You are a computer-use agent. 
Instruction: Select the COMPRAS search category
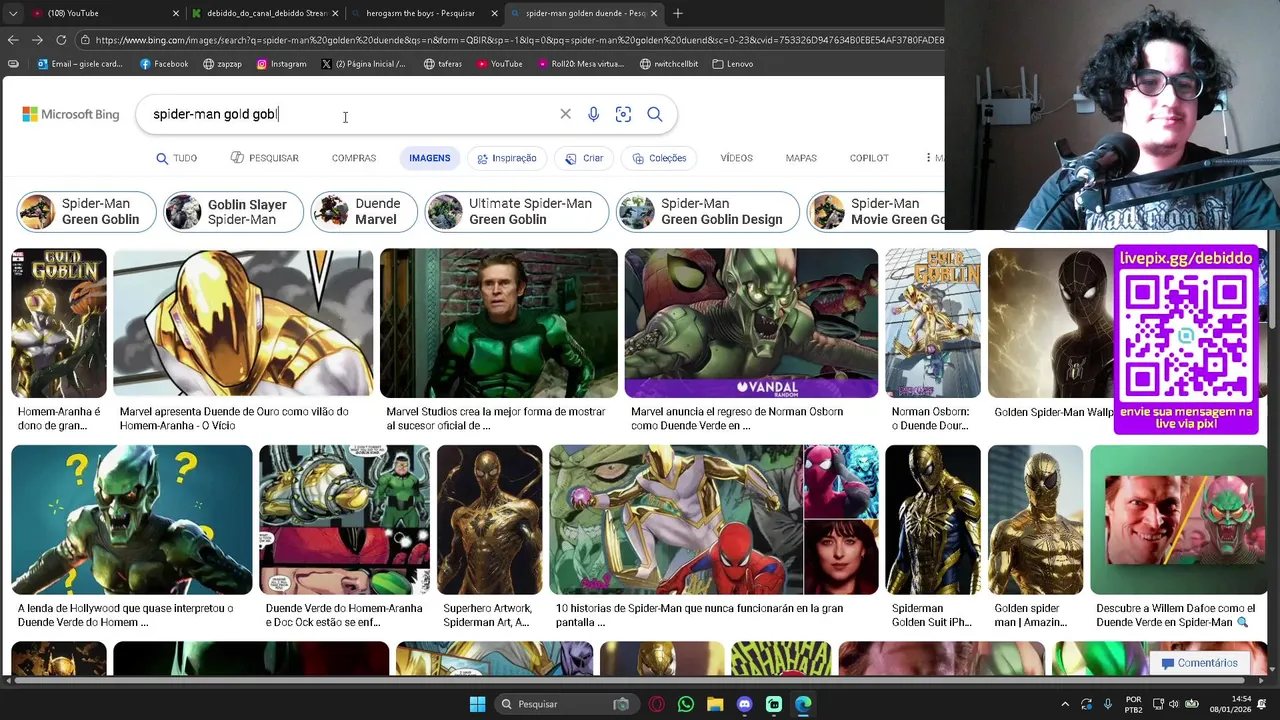tap(354, 158)
